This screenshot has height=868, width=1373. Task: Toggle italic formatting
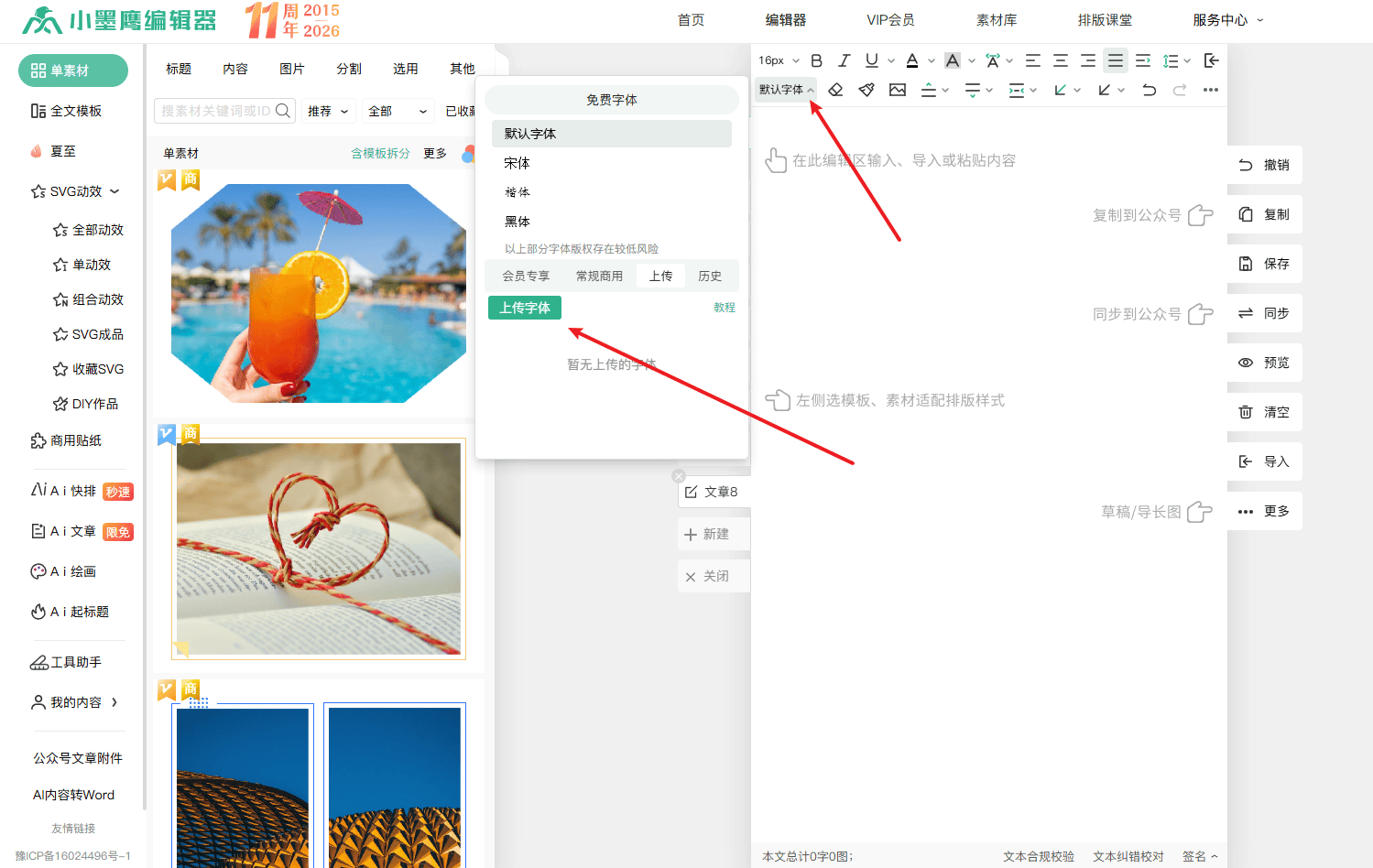(x=845, y=60)
